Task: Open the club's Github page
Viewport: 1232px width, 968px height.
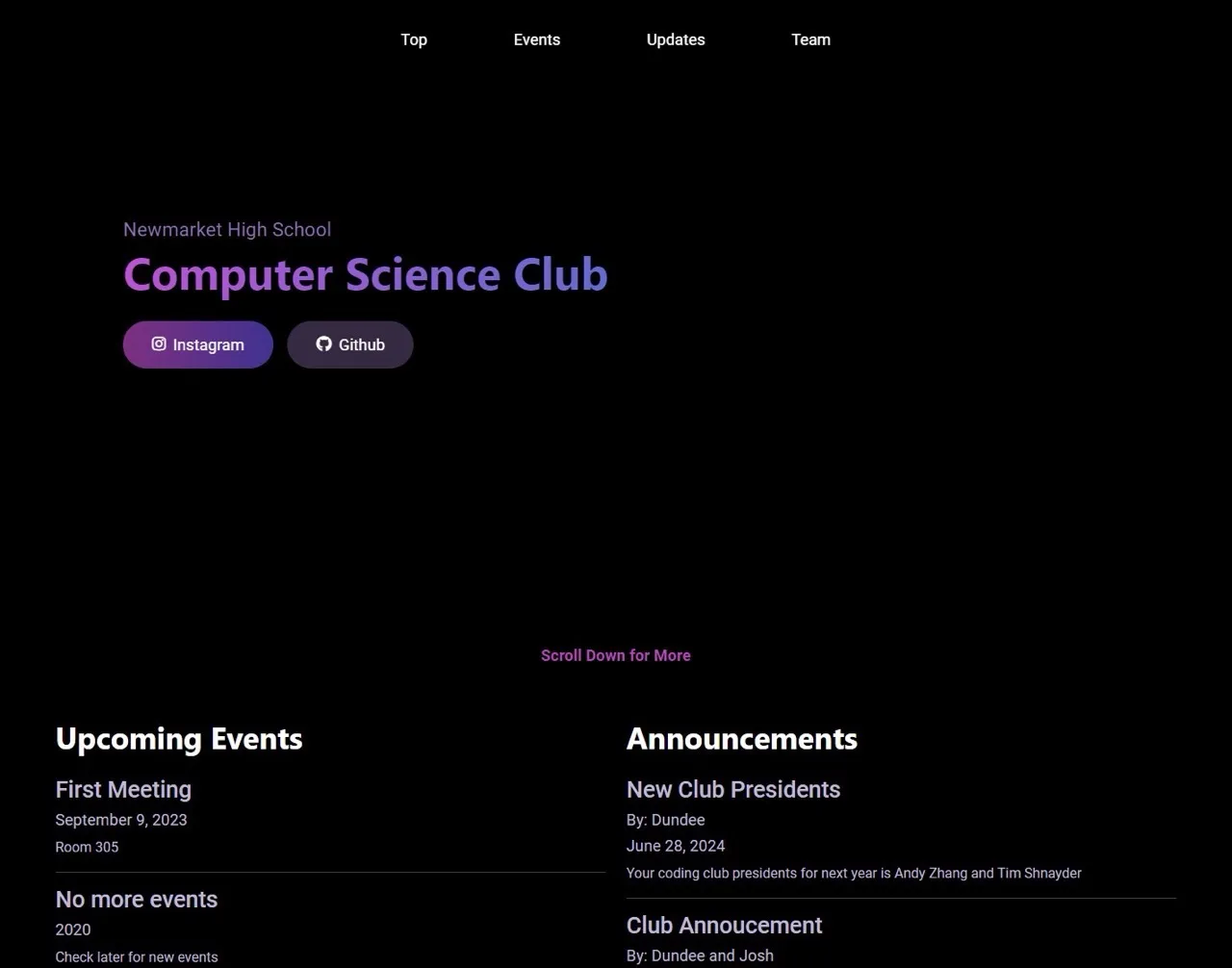Action: [349, 344]
